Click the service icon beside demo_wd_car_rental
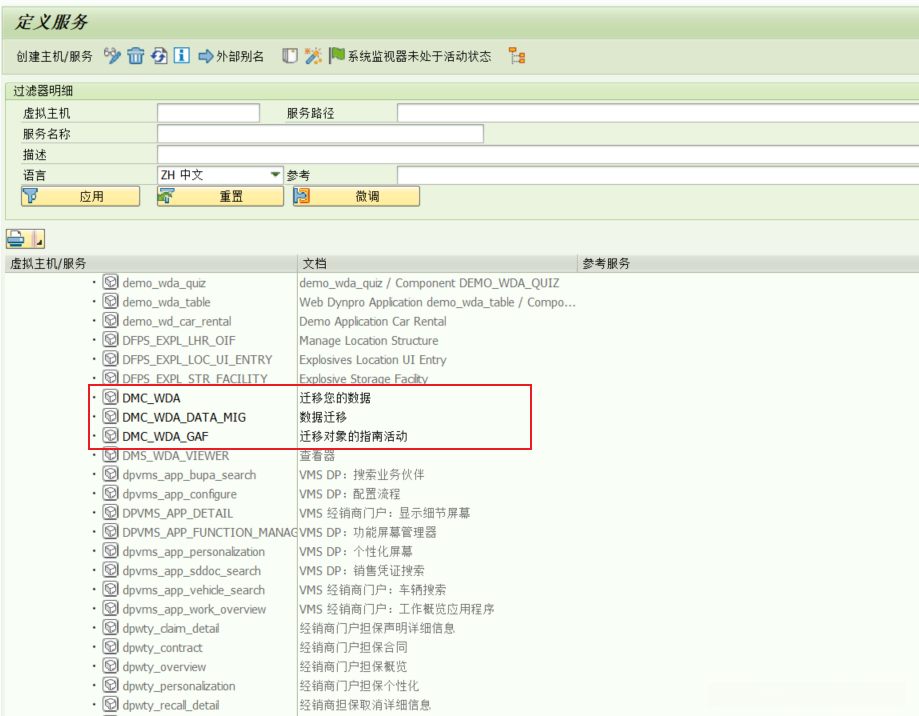This screenshot has height=716, width=919. (110, 321)
